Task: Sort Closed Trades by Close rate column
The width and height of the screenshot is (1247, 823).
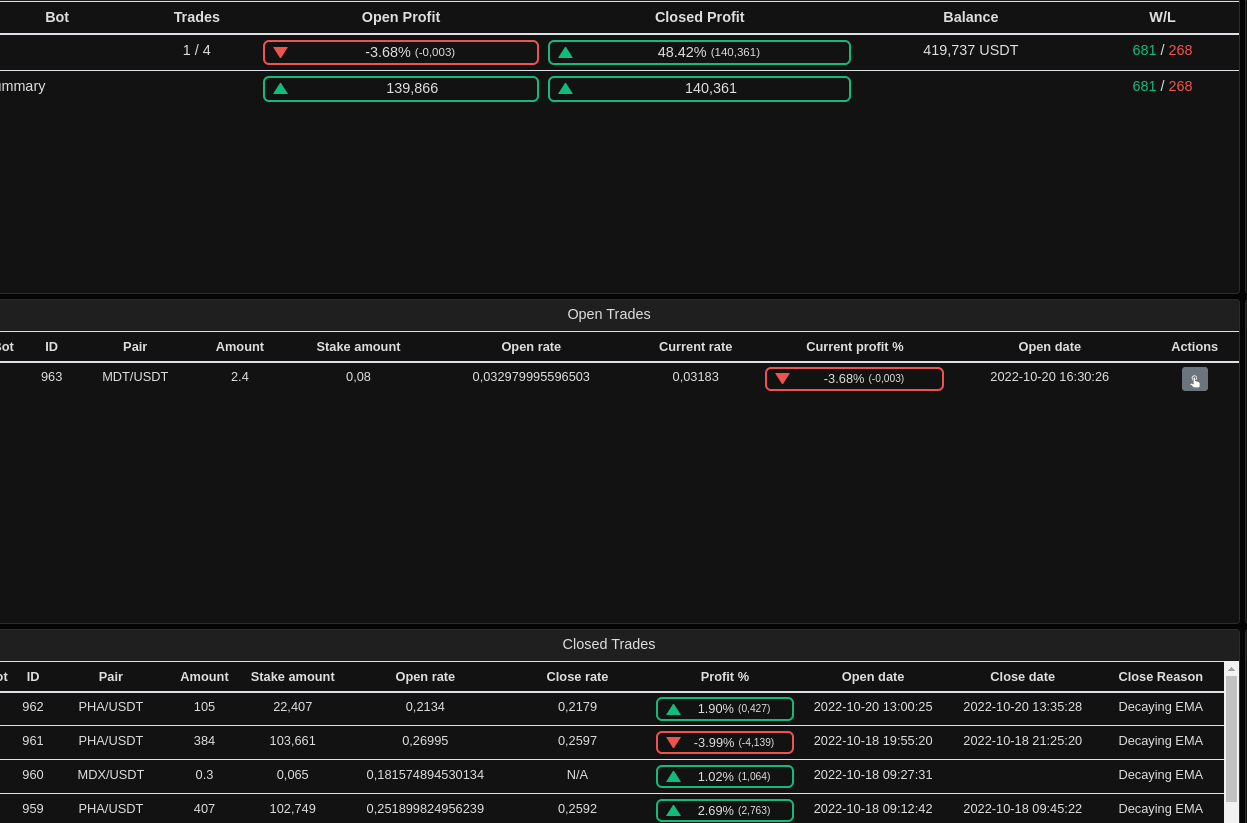Action: tap(577, 677)
